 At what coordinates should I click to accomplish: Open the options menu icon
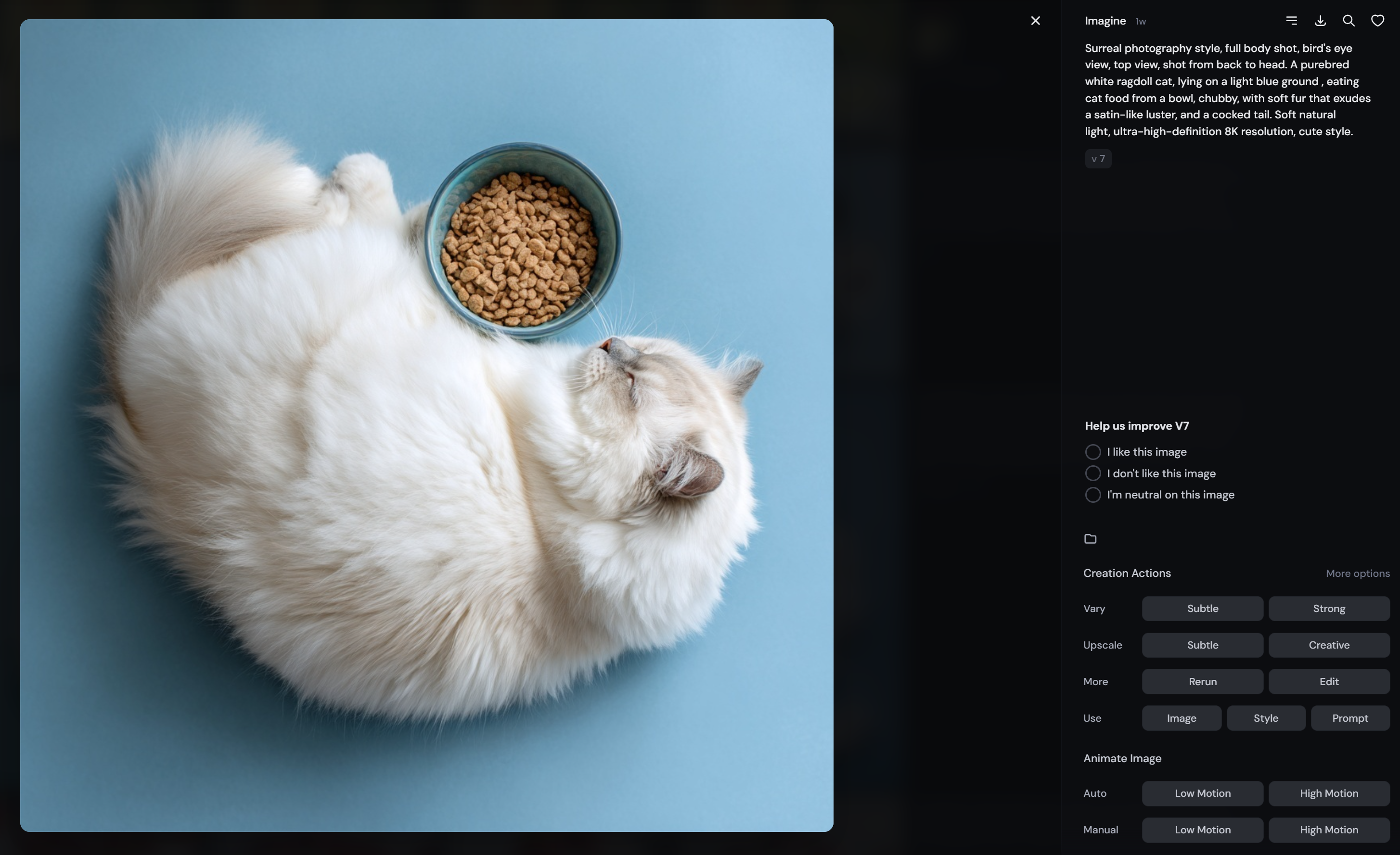pyautogui.click(x=1292, y=21)
